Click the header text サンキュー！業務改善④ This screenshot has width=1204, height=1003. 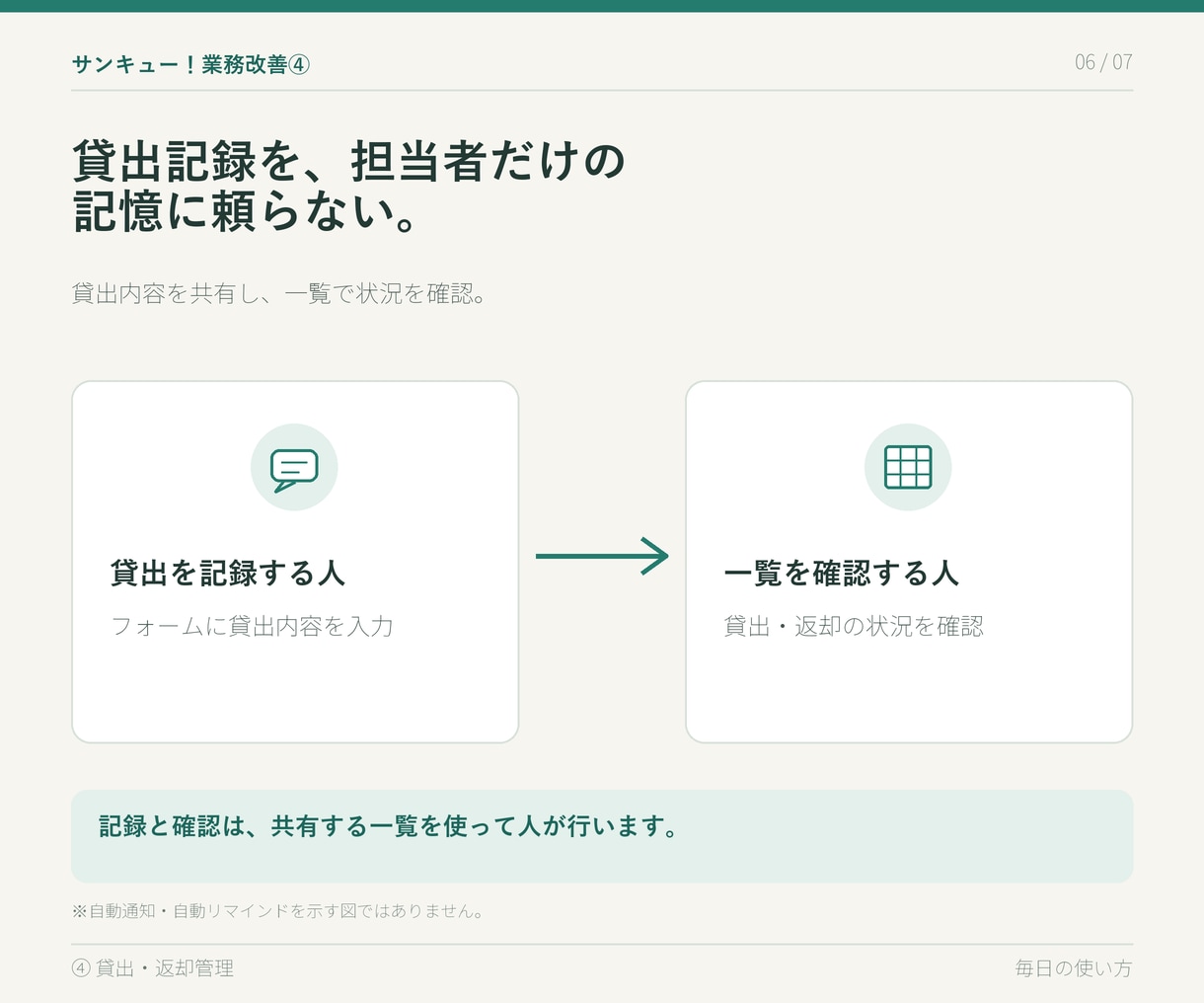pyautogui.click(x=190, y=64)
